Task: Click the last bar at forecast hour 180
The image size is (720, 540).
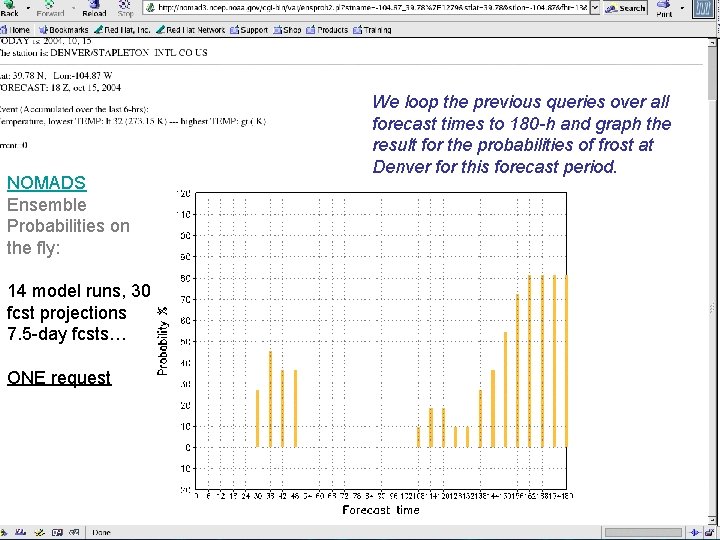Action: click(567, 361)
